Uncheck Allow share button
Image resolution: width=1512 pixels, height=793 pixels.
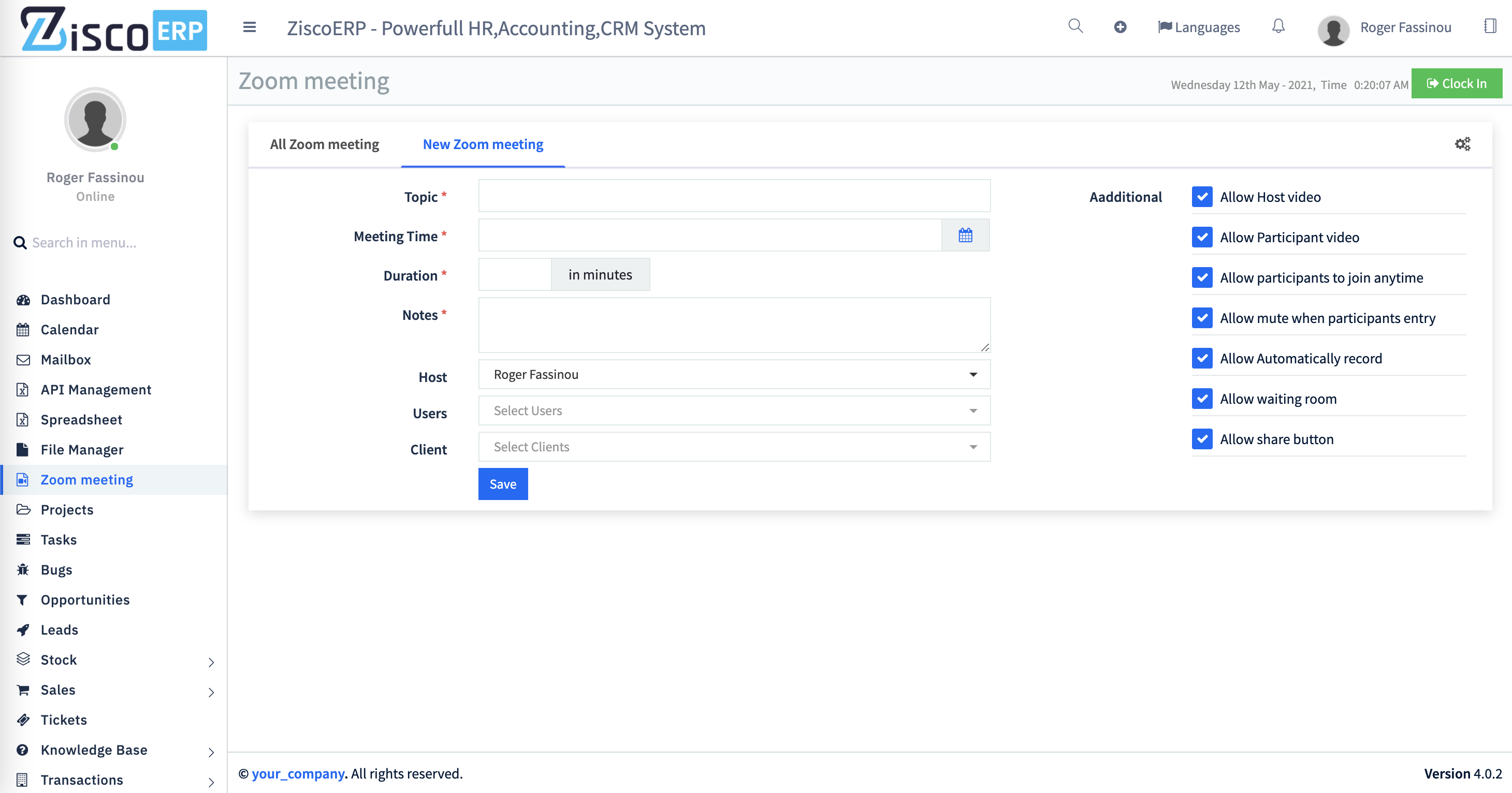(x=1202, y=439)
